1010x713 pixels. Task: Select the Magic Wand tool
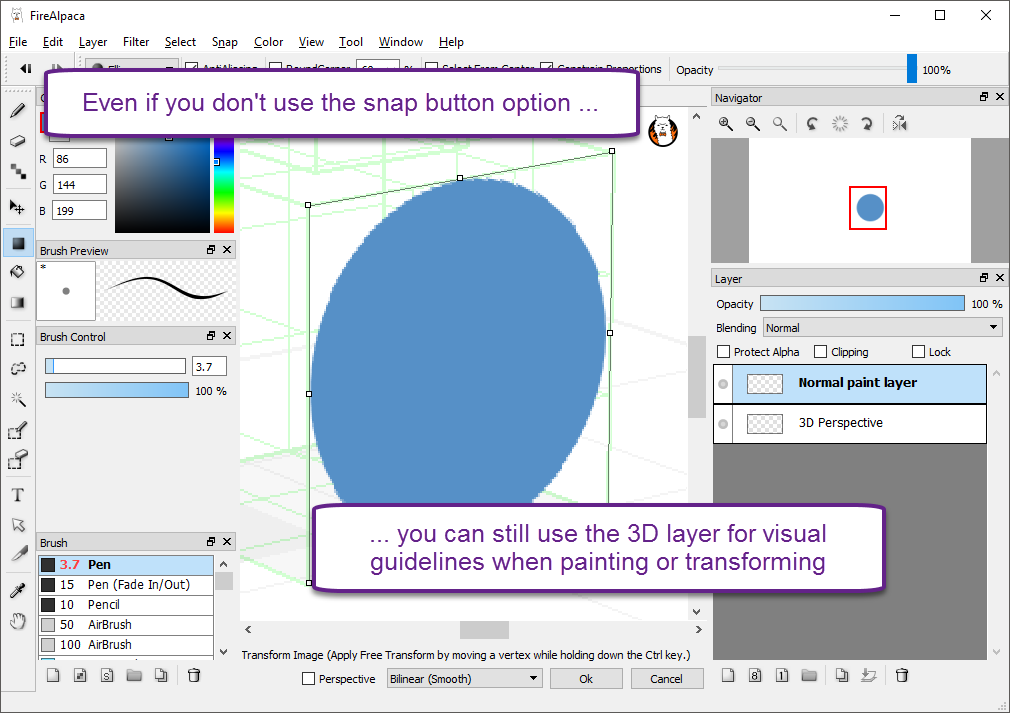tap(18, 399)
